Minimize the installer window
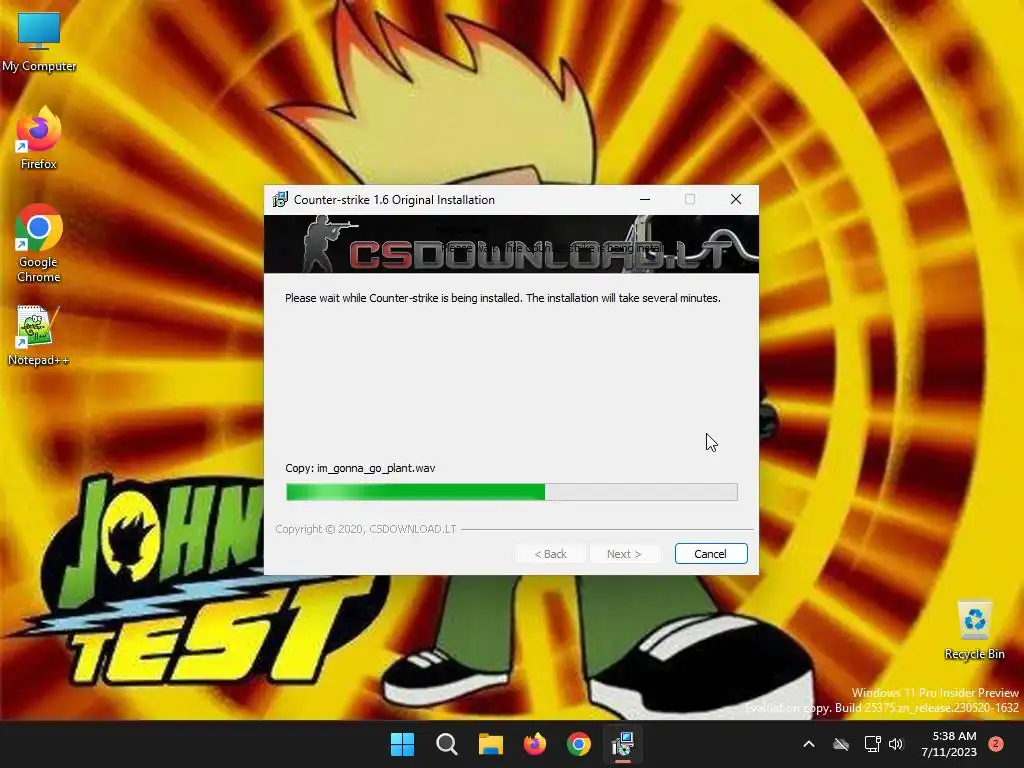Viewport: 1024px width, 768px height. point(645,199)
